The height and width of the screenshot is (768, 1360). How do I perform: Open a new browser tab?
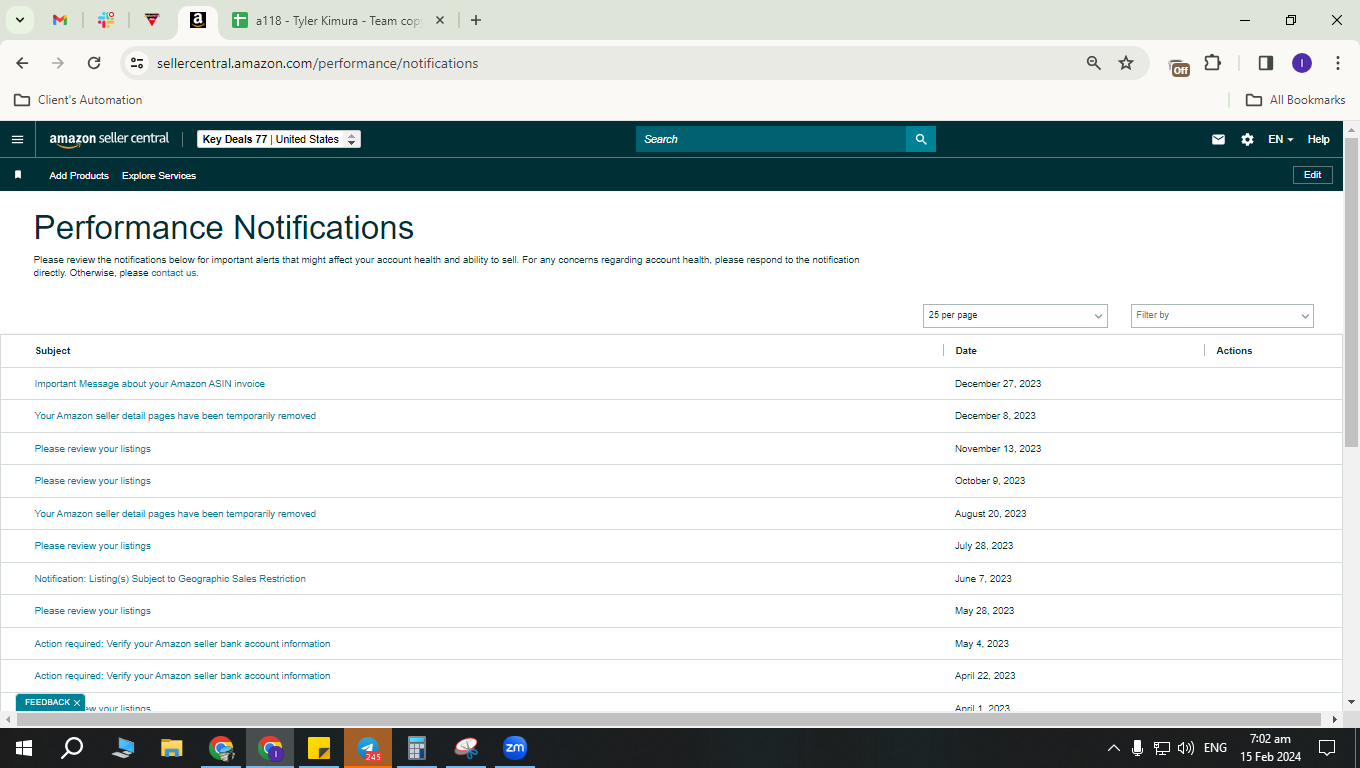476,20
